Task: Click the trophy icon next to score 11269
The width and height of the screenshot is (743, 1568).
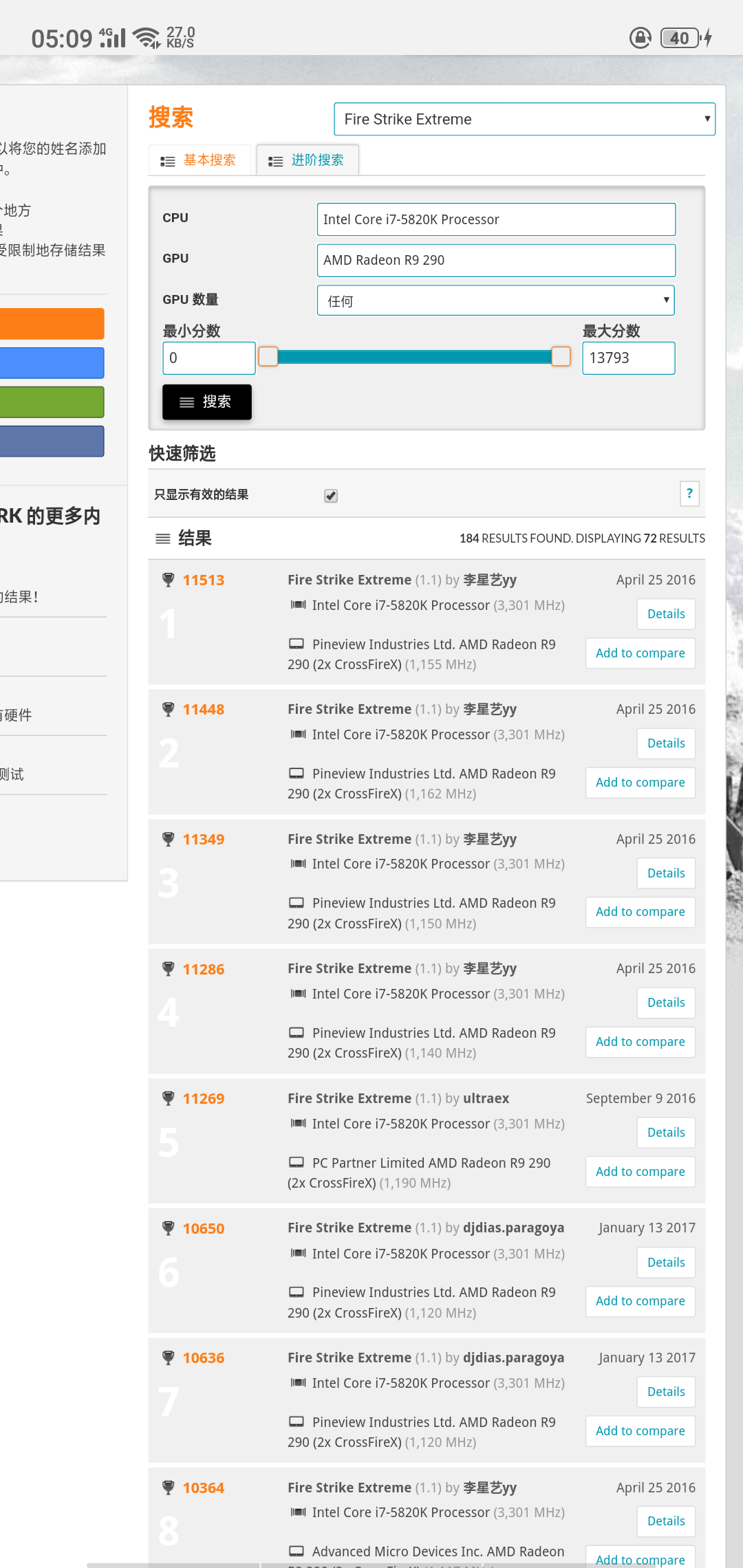Action: 168,1098
